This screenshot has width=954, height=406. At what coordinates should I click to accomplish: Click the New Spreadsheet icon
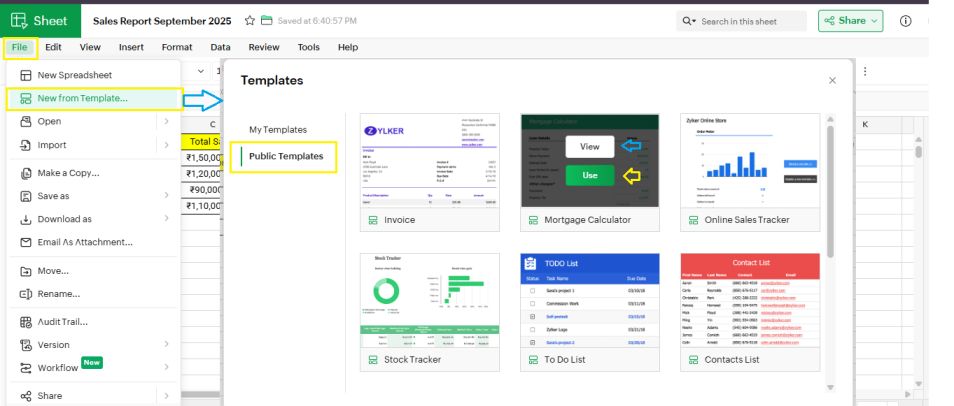click(x=26, y=75)
